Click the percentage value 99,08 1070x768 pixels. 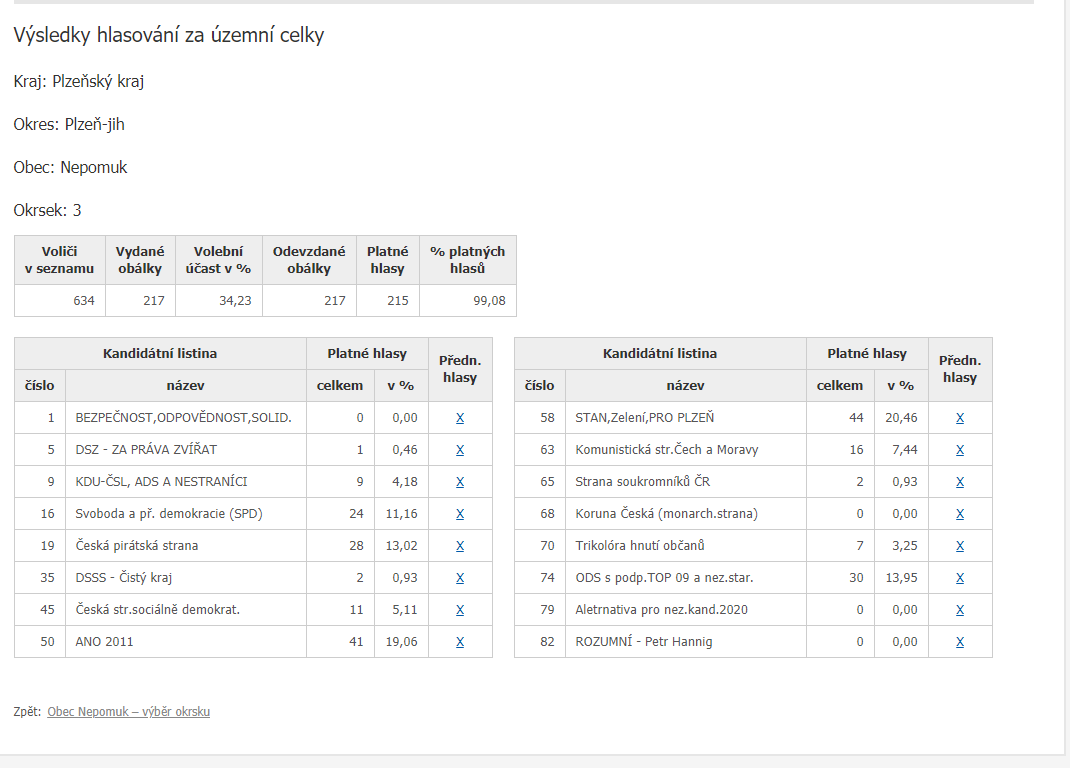489,300
